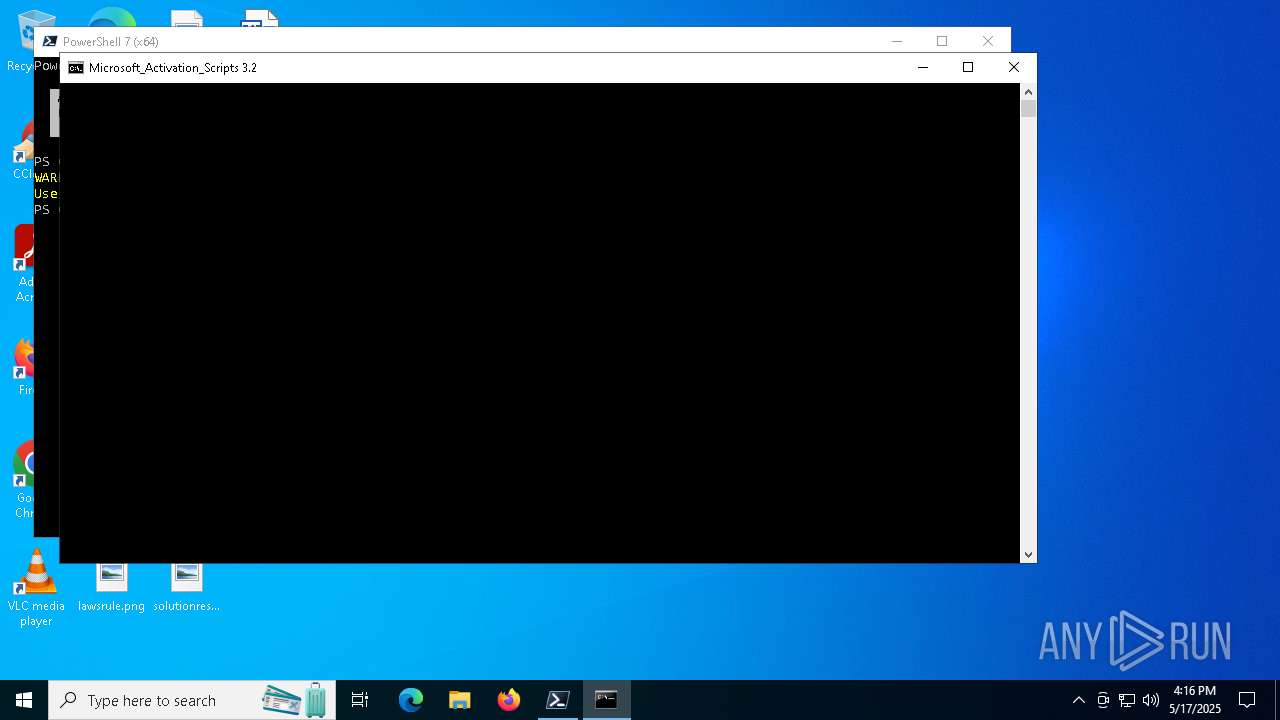Click the PowerShell 7 window title icon

50,41
